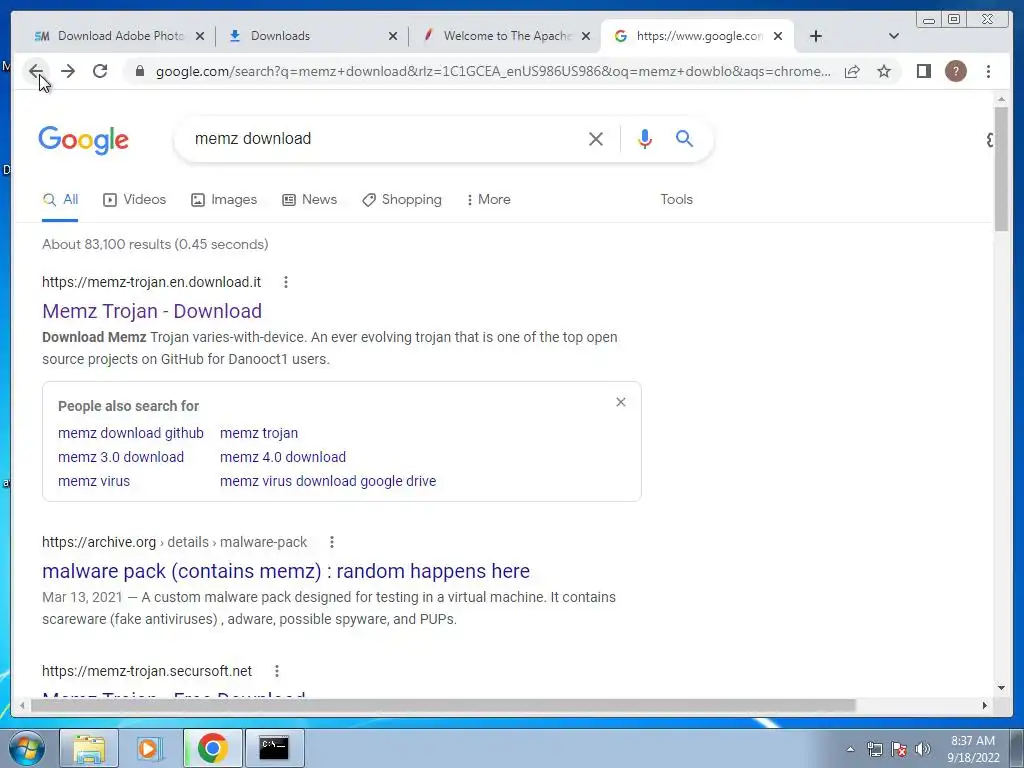Open options for memz-trojan.en.download.it result

coord(285,282)
